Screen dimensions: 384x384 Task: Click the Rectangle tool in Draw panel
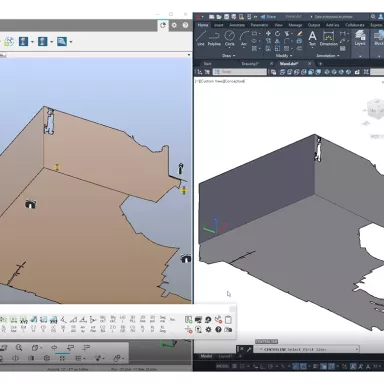(255, 33)
